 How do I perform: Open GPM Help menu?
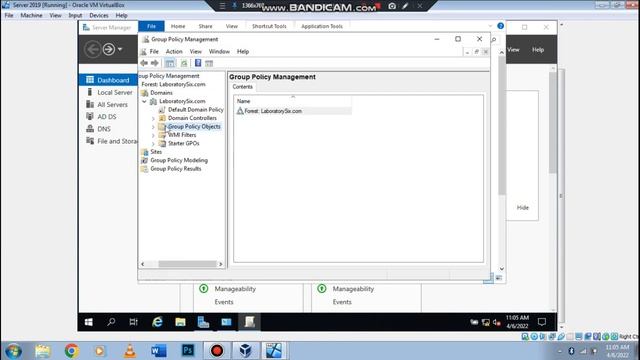point(243,51)
